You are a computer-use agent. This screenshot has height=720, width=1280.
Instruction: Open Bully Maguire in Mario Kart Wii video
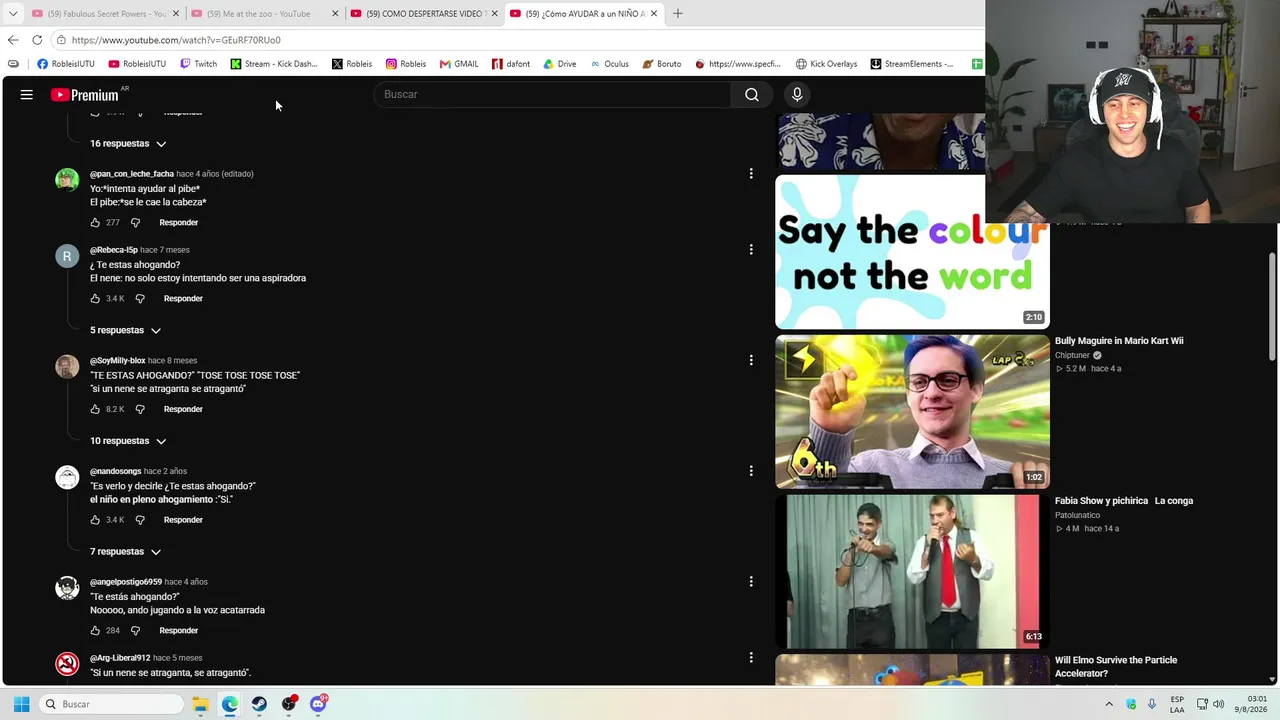click(x=1119, y=341)
